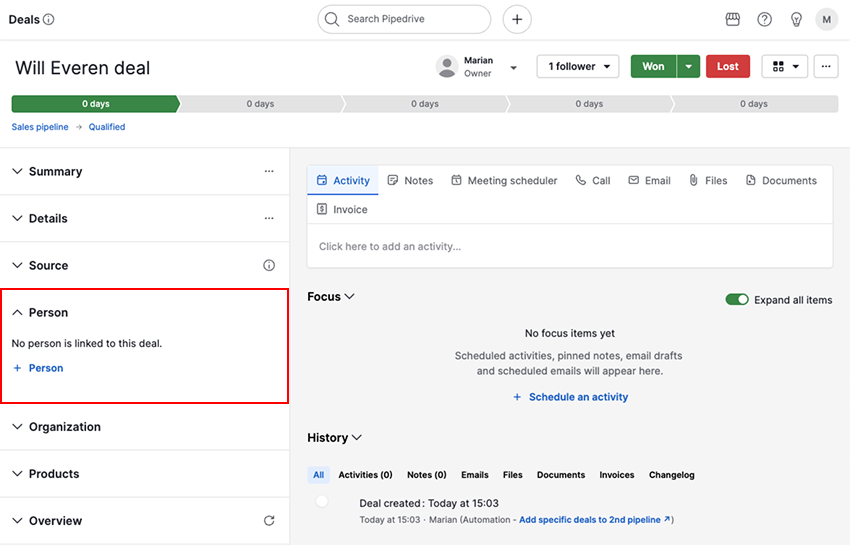Click the quick add plus icon
Viewport: 850px width, 545px height.
(516, 19)
